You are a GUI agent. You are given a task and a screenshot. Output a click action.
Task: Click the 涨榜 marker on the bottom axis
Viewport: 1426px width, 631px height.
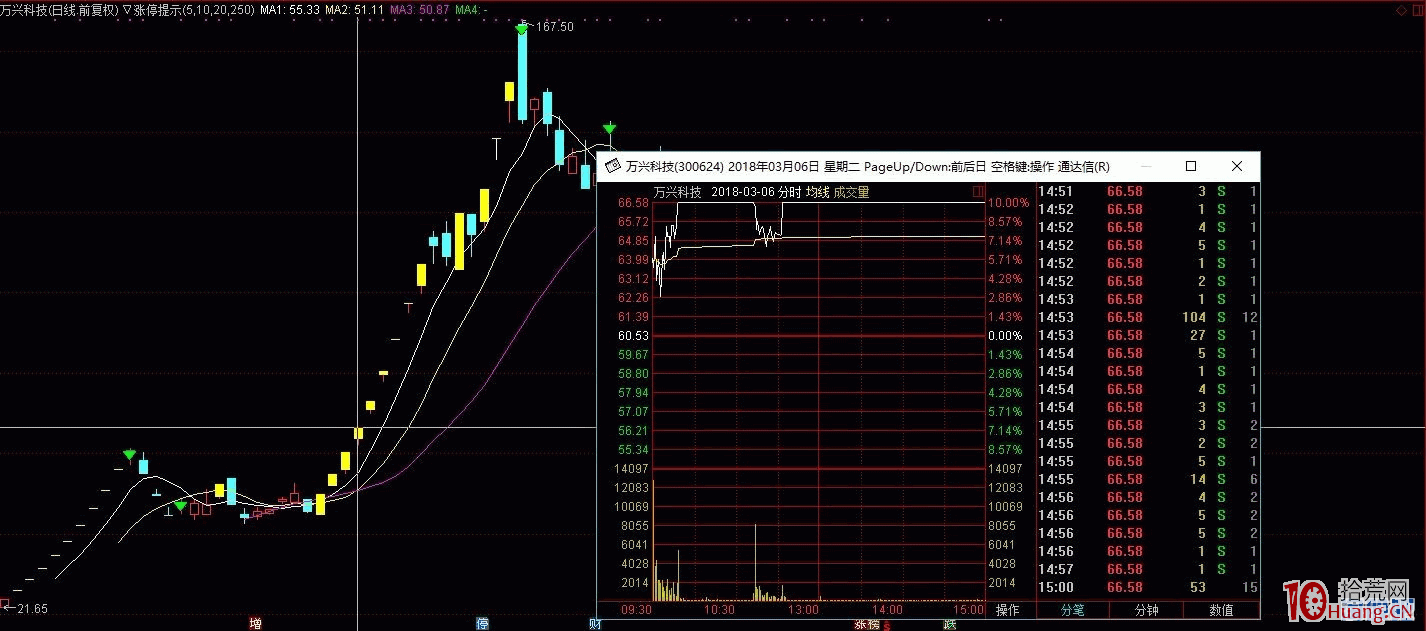pos(866,624)
